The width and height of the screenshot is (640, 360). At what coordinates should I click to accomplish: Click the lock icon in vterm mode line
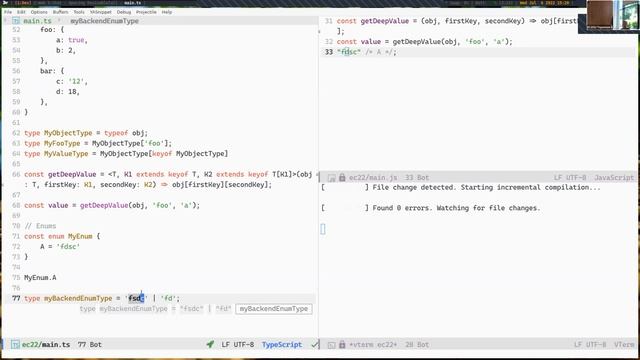(342, 344)
